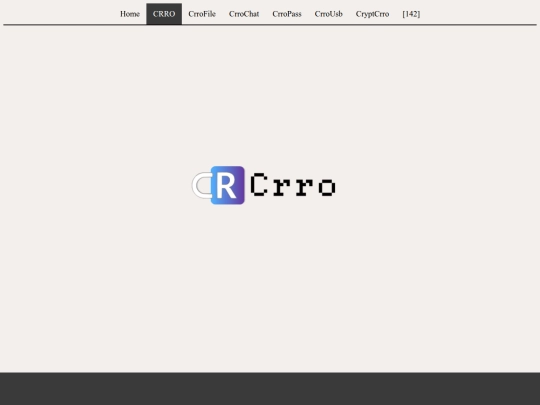Screen dimensions: 540x405
Task: Open the CrroFile page
Action: (202, 14)
